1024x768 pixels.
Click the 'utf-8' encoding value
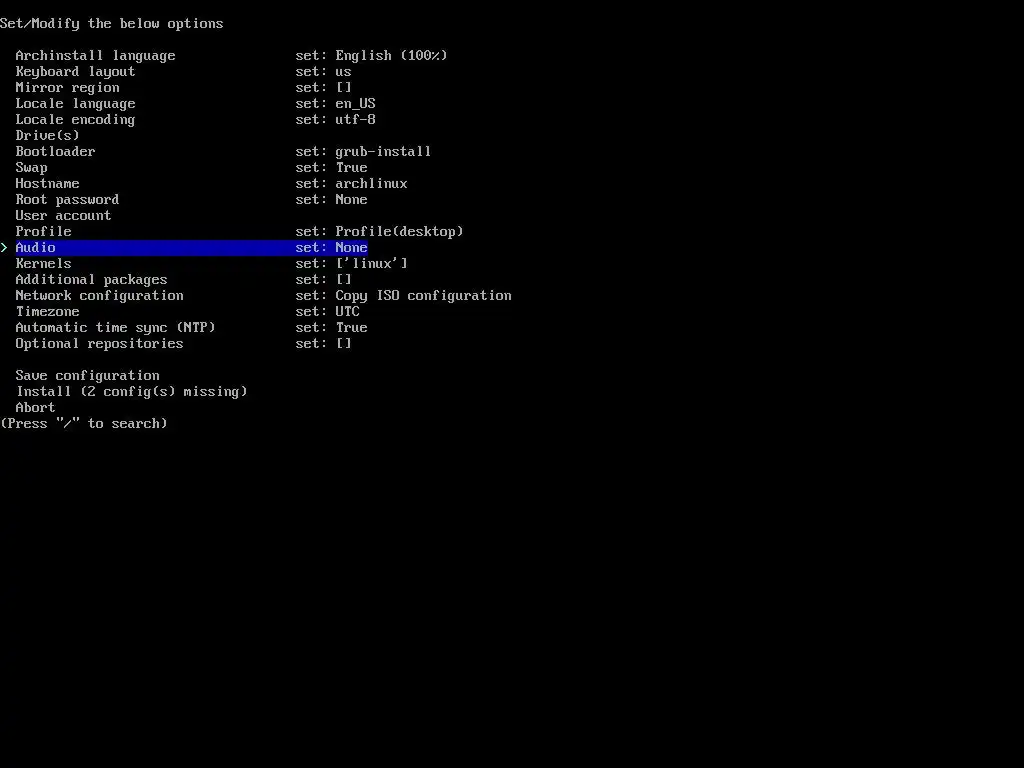pyautogui.click(x=355, y=120)
